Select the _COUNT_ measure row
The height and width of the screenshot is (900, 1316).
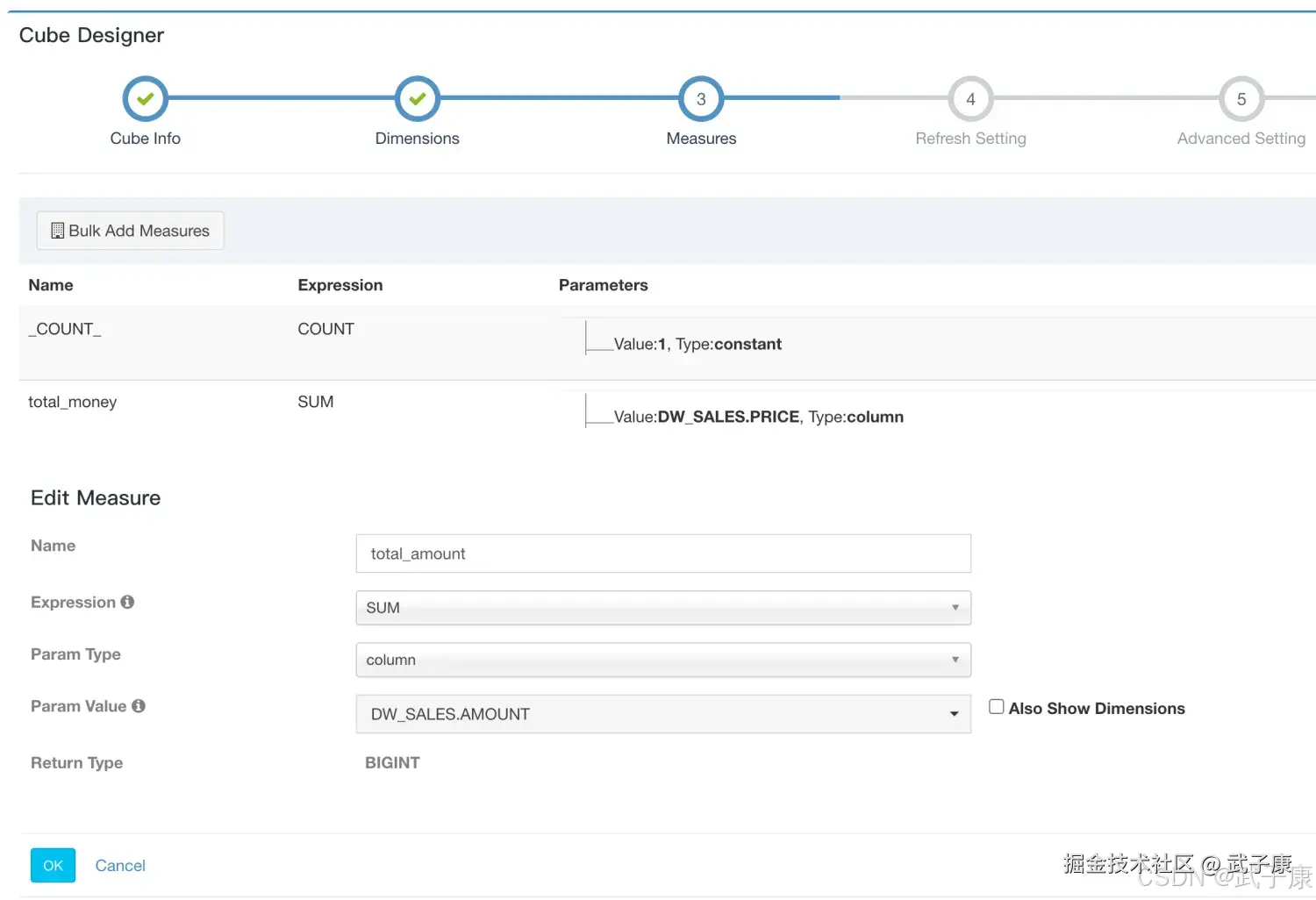(x=65, y=330)
